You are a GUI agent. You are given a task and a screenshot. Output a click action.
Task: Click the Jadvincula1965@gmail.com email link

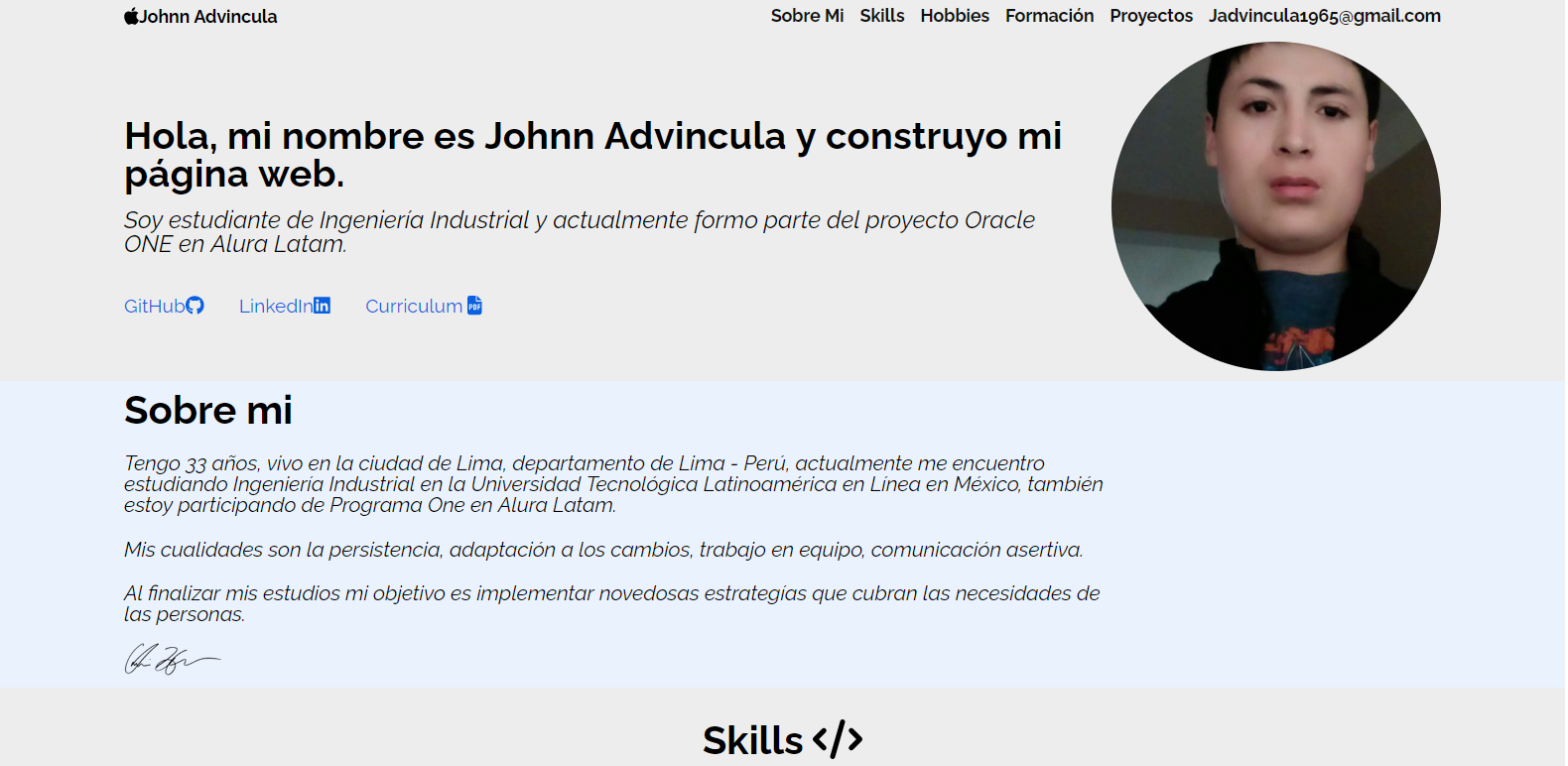tap(1325, 16)
